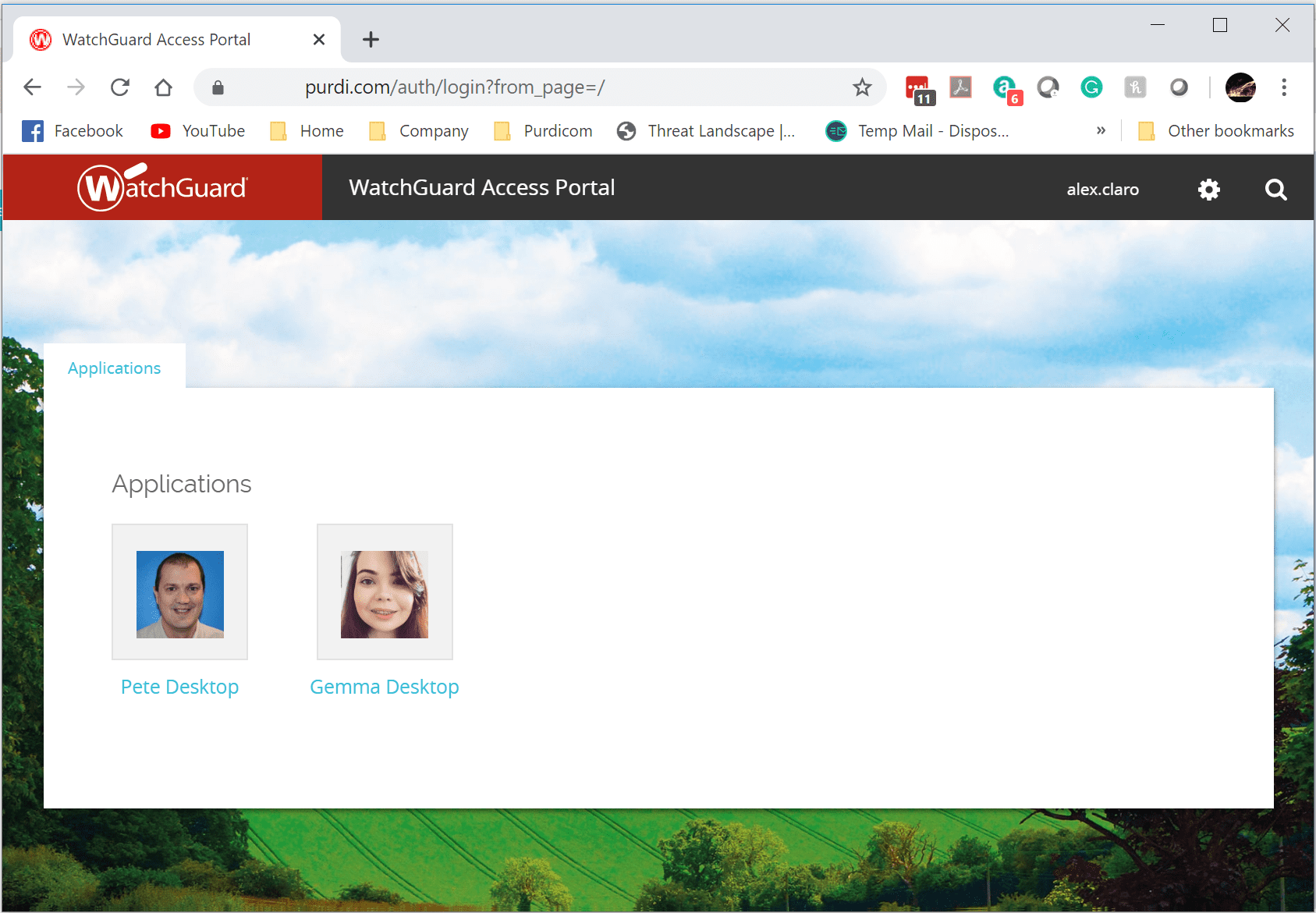Viewport: 1316px width, 913px height.
Task: Open the browser home page icon
Action: point(163,87)
